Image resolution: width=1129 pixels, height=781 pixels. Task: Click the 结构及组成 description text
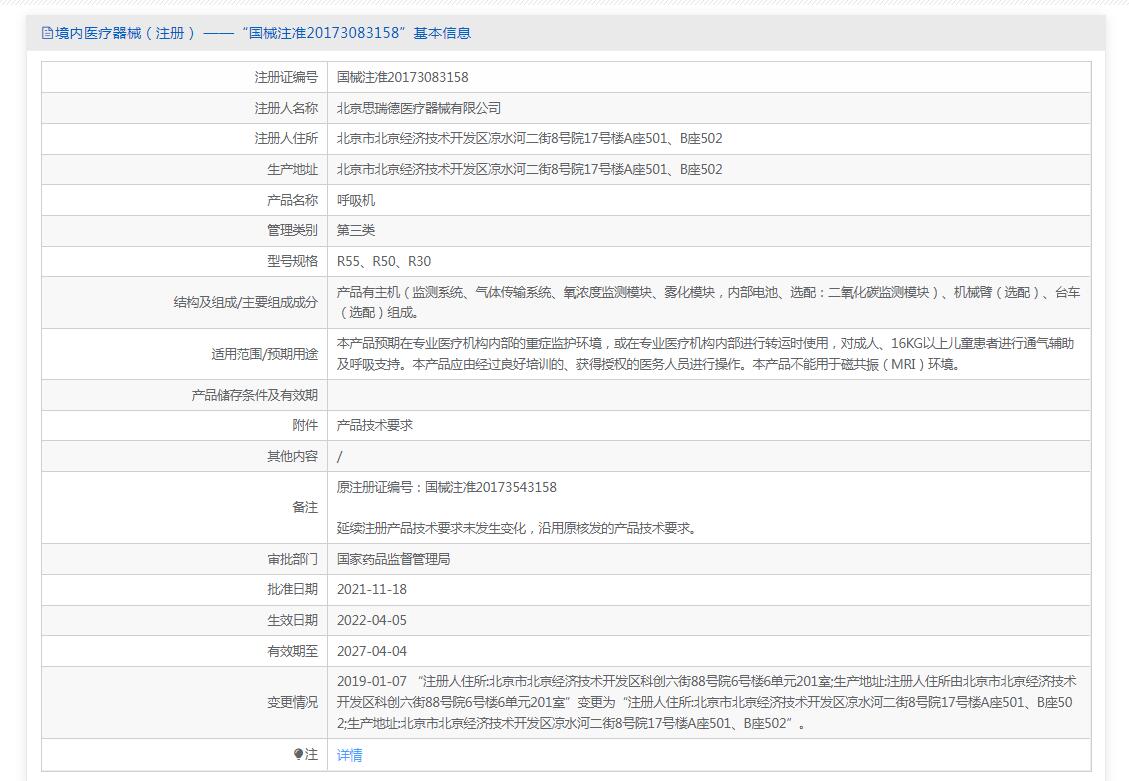(x=707, y=302)
